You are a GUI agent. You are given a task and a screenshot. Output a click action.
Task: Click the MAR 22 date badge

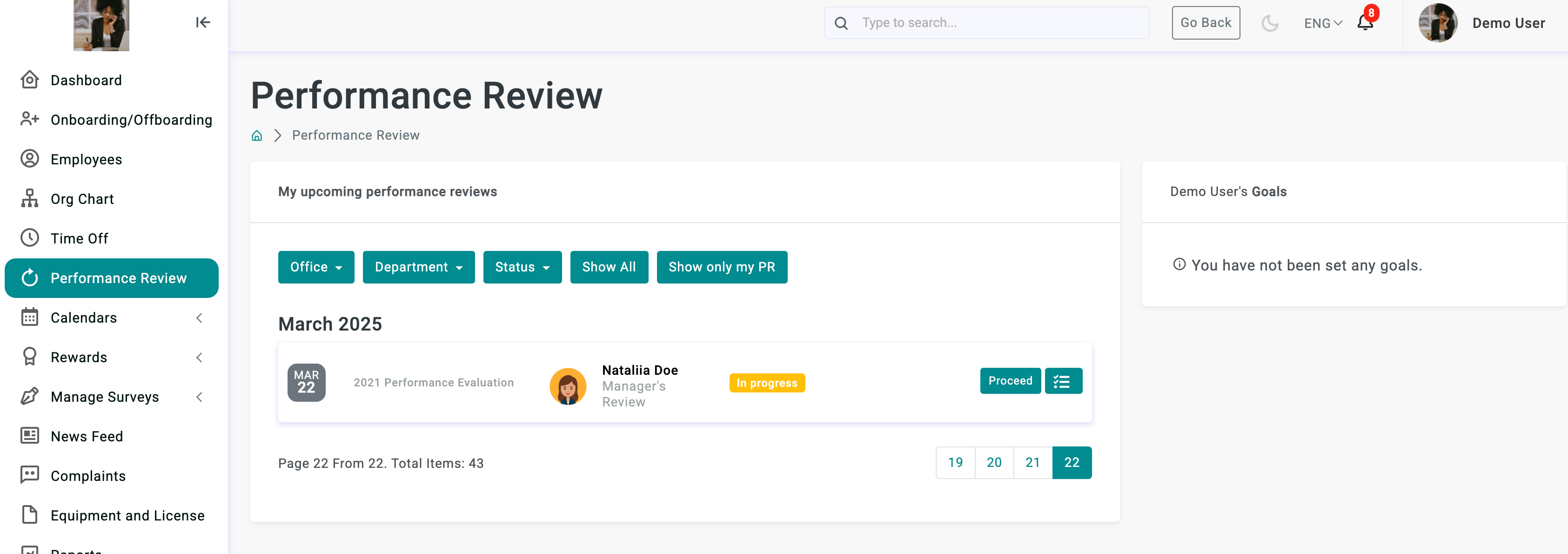306,383
